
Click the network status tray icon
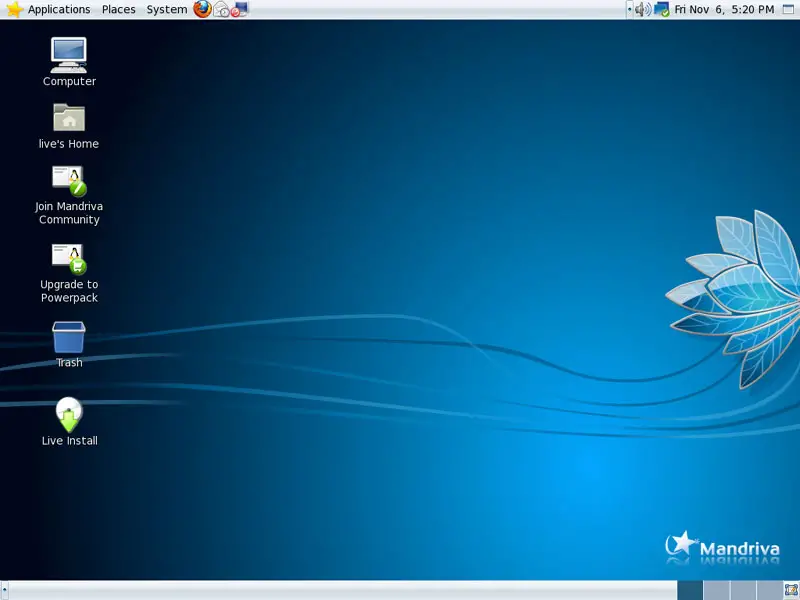[x=661, y=9]
